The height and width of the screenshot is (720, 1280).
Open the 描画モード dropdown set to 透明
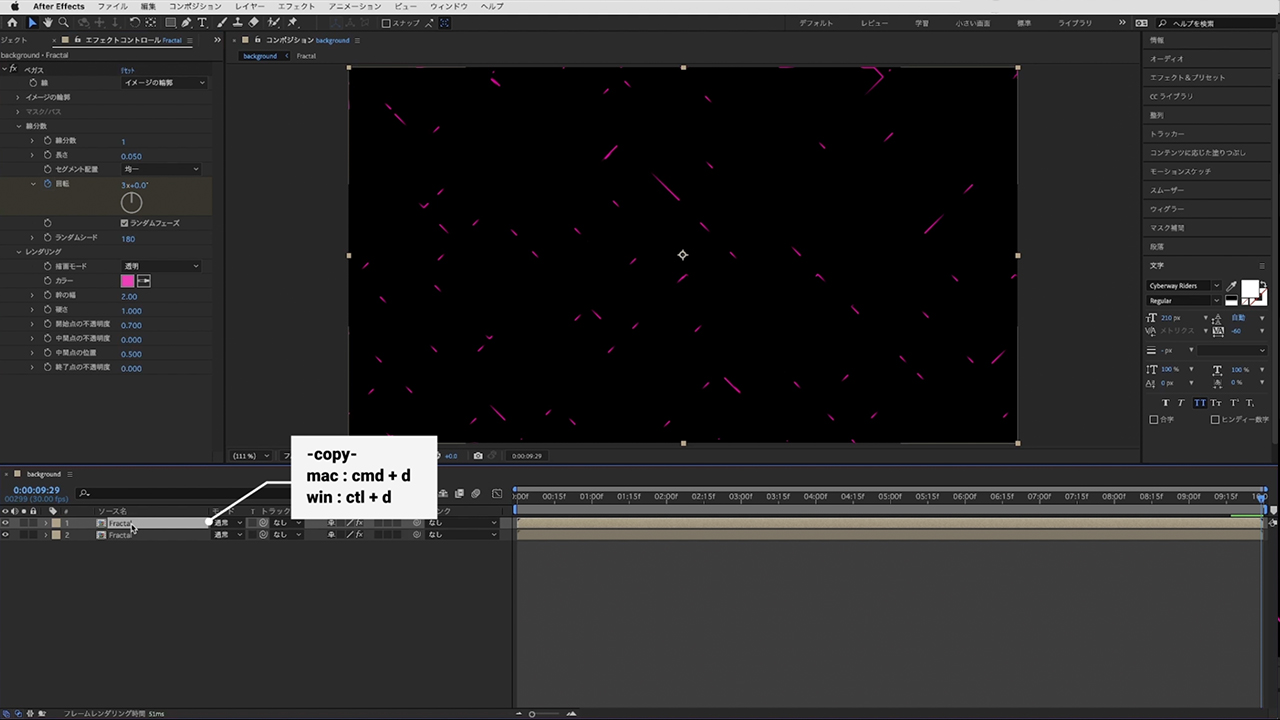click(x=160, y=266)
